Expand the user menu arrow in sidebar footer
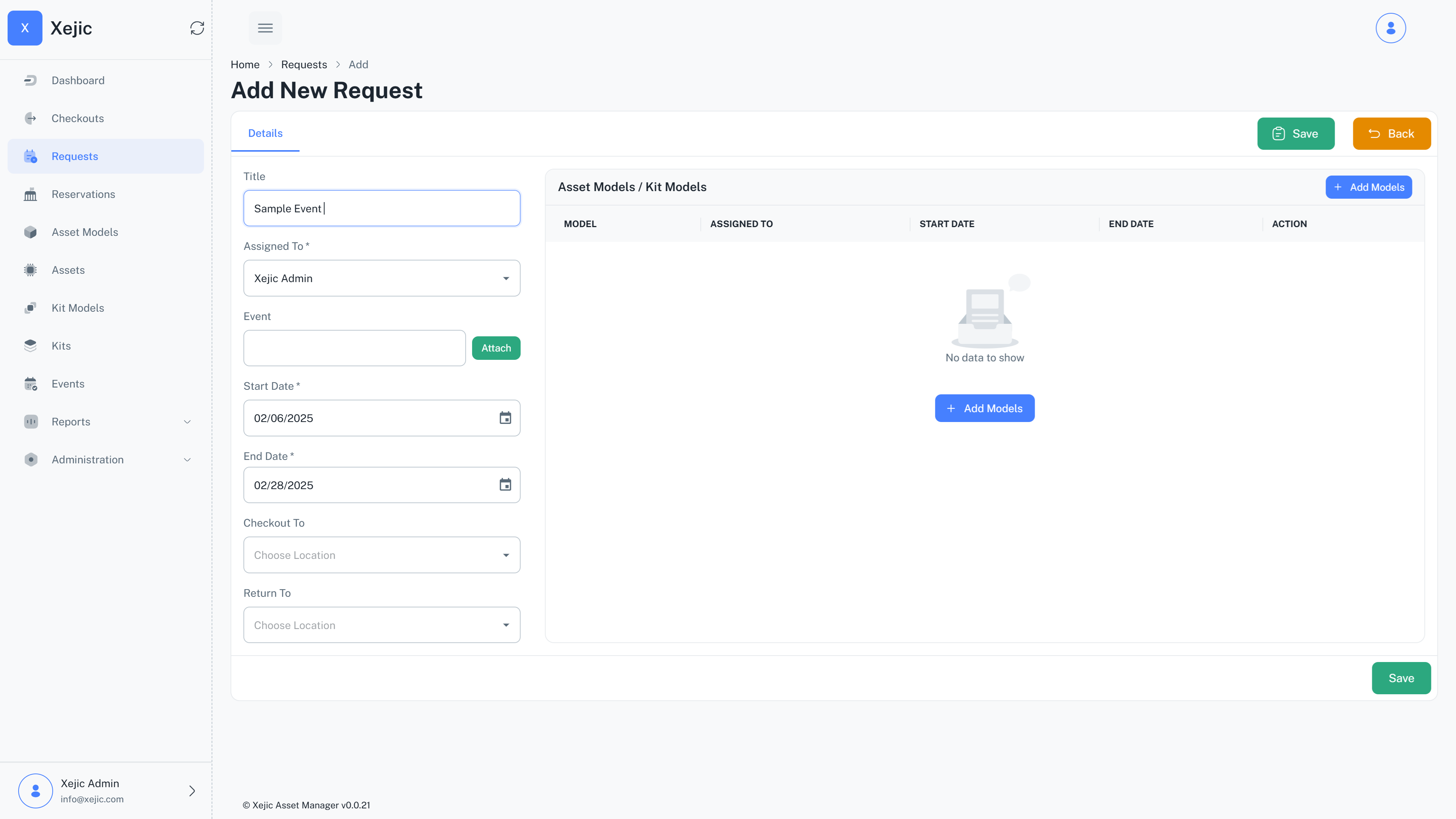The image size is (1456, 819). [x=191, y=790]
